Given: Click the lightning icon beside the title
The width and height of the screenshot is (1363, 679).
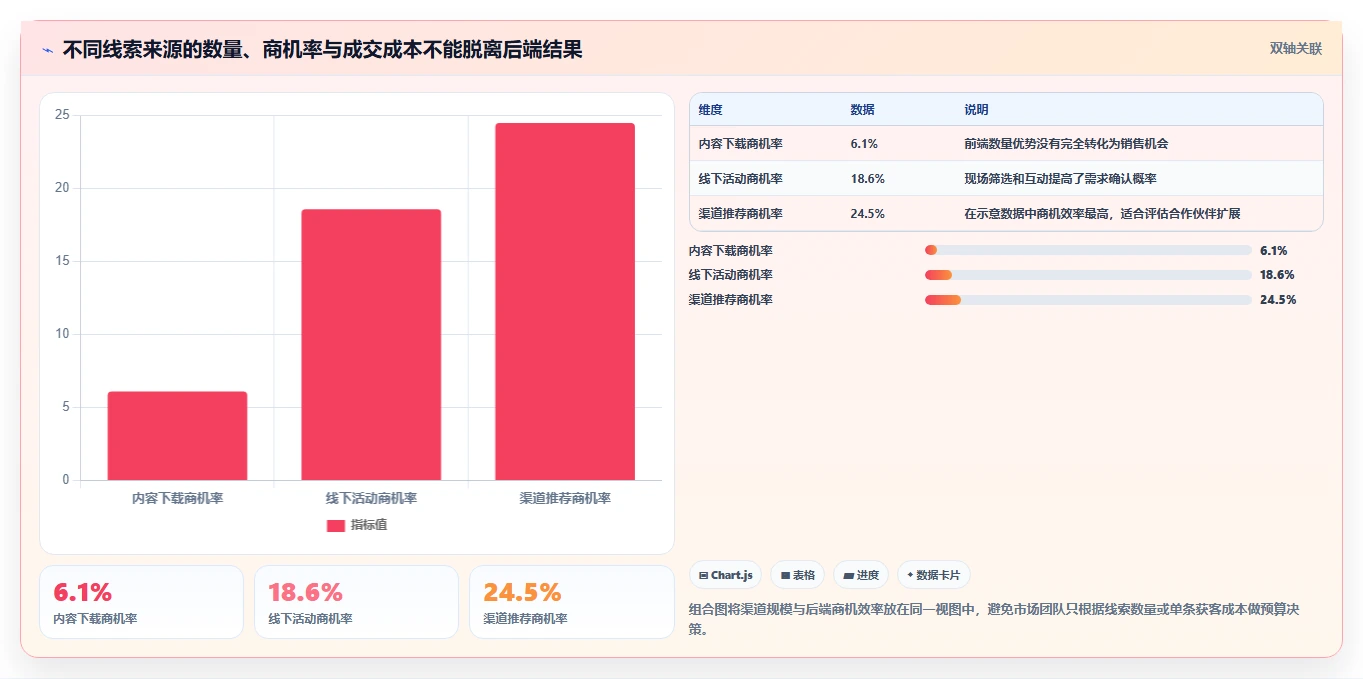Looking at the screenshot, I should (48, 50).
